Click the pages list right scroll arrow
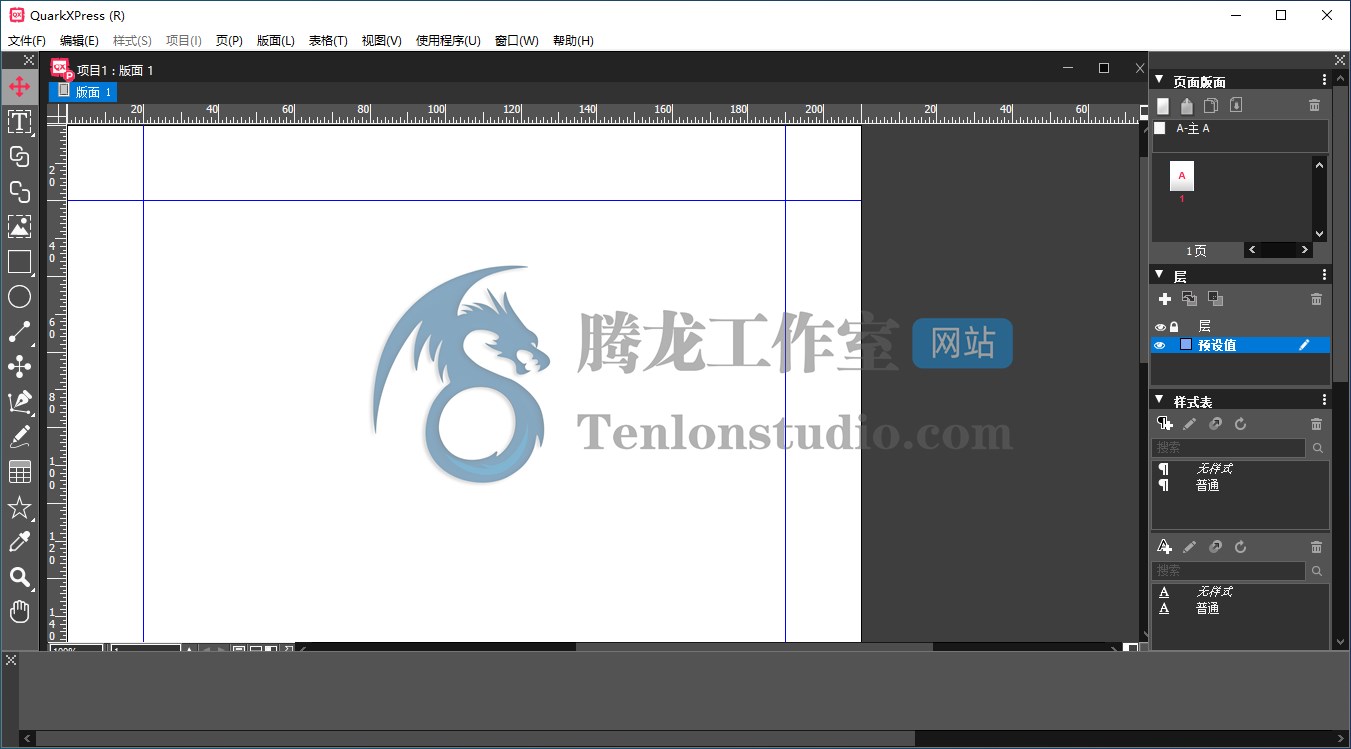Screen dimensions: 1351x749 tap(1305, 250)
